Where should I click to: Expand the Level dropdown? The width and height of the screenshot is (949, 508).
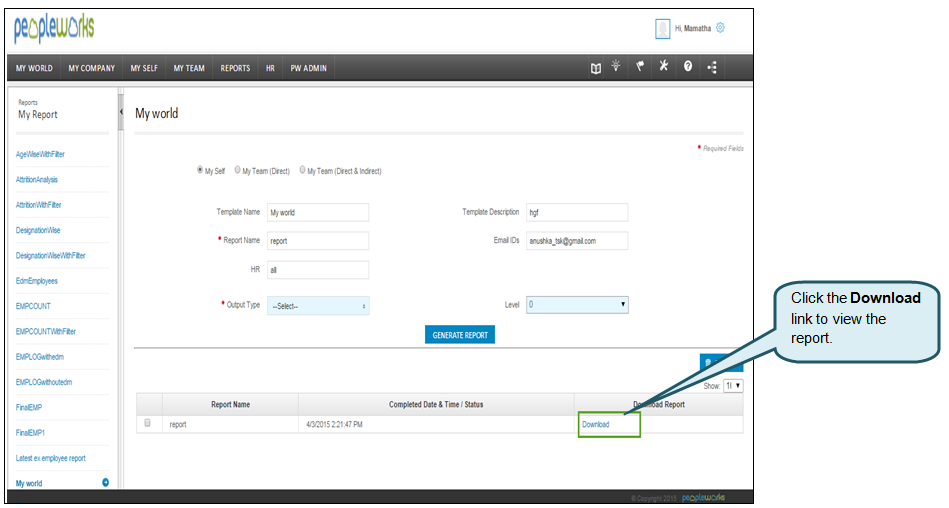[577, 305]
